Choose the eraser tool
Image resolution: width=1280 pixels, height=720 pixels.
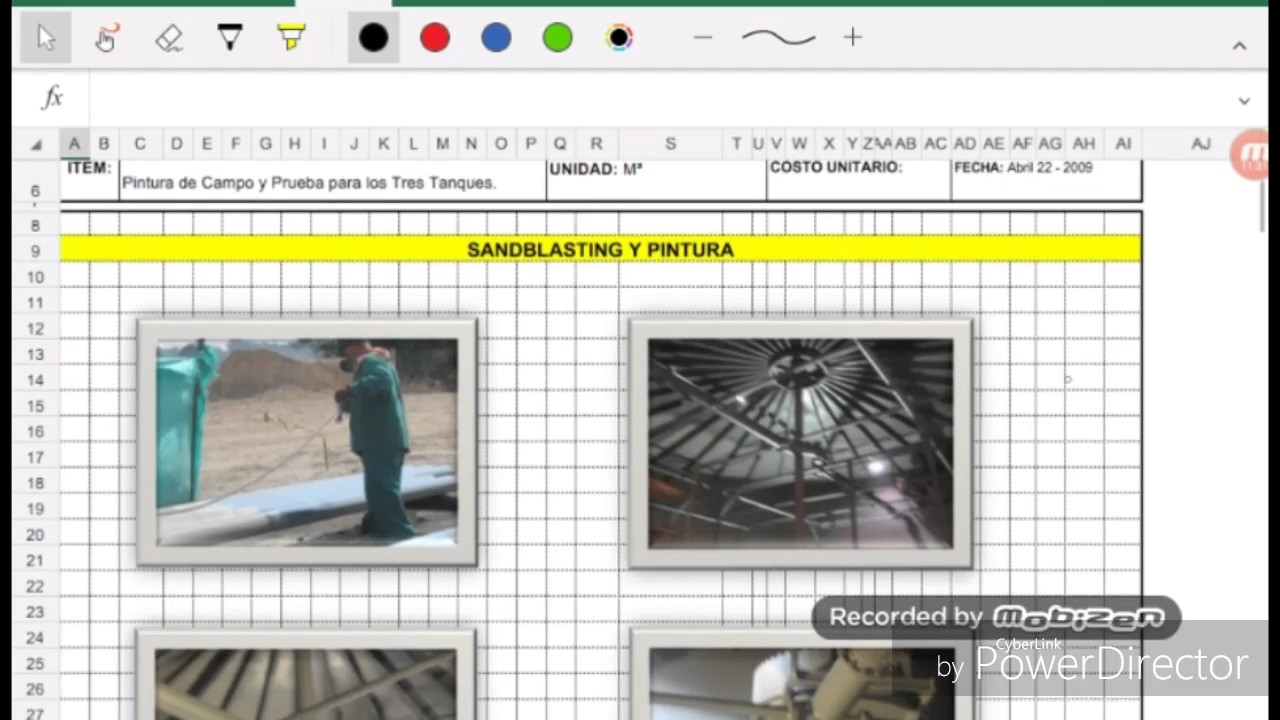pos(169,38)
